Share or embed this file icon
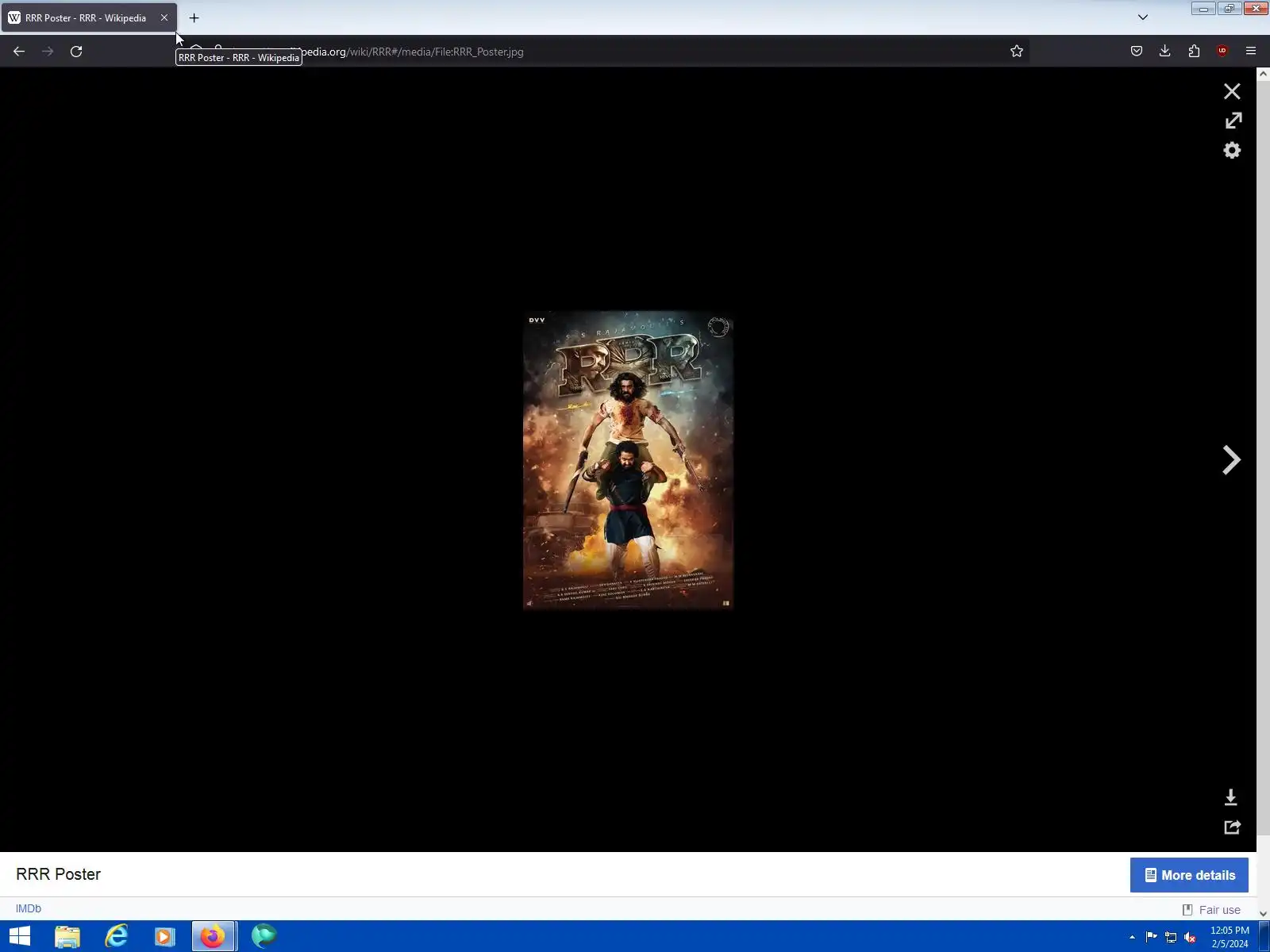The image size is (1270, 952). [x=1232, y=827]
